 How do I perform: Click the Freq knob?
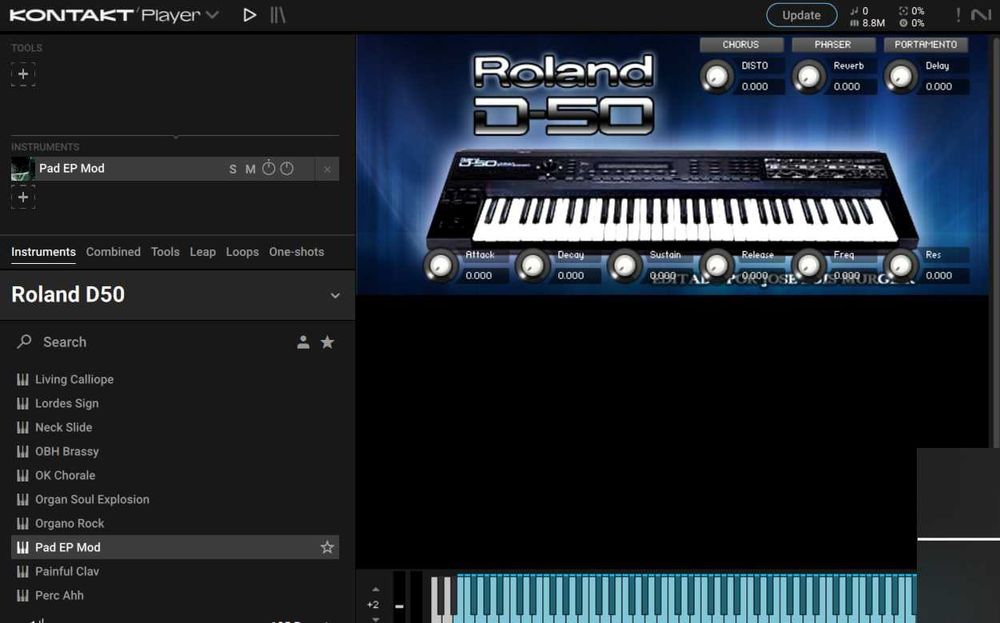809,265
